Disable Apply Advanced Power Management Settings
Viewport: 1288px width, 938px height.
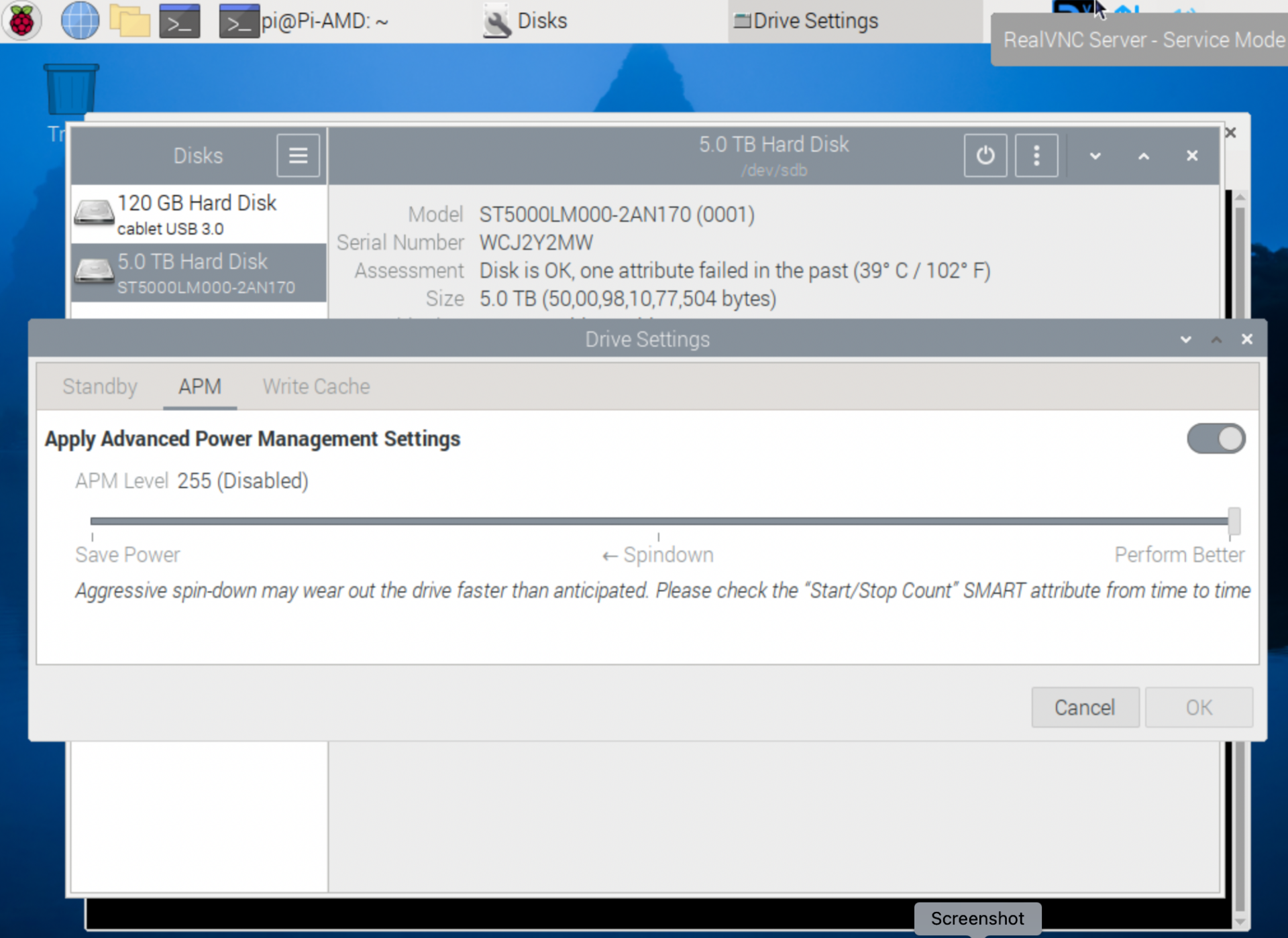[x=1216, y=438]
